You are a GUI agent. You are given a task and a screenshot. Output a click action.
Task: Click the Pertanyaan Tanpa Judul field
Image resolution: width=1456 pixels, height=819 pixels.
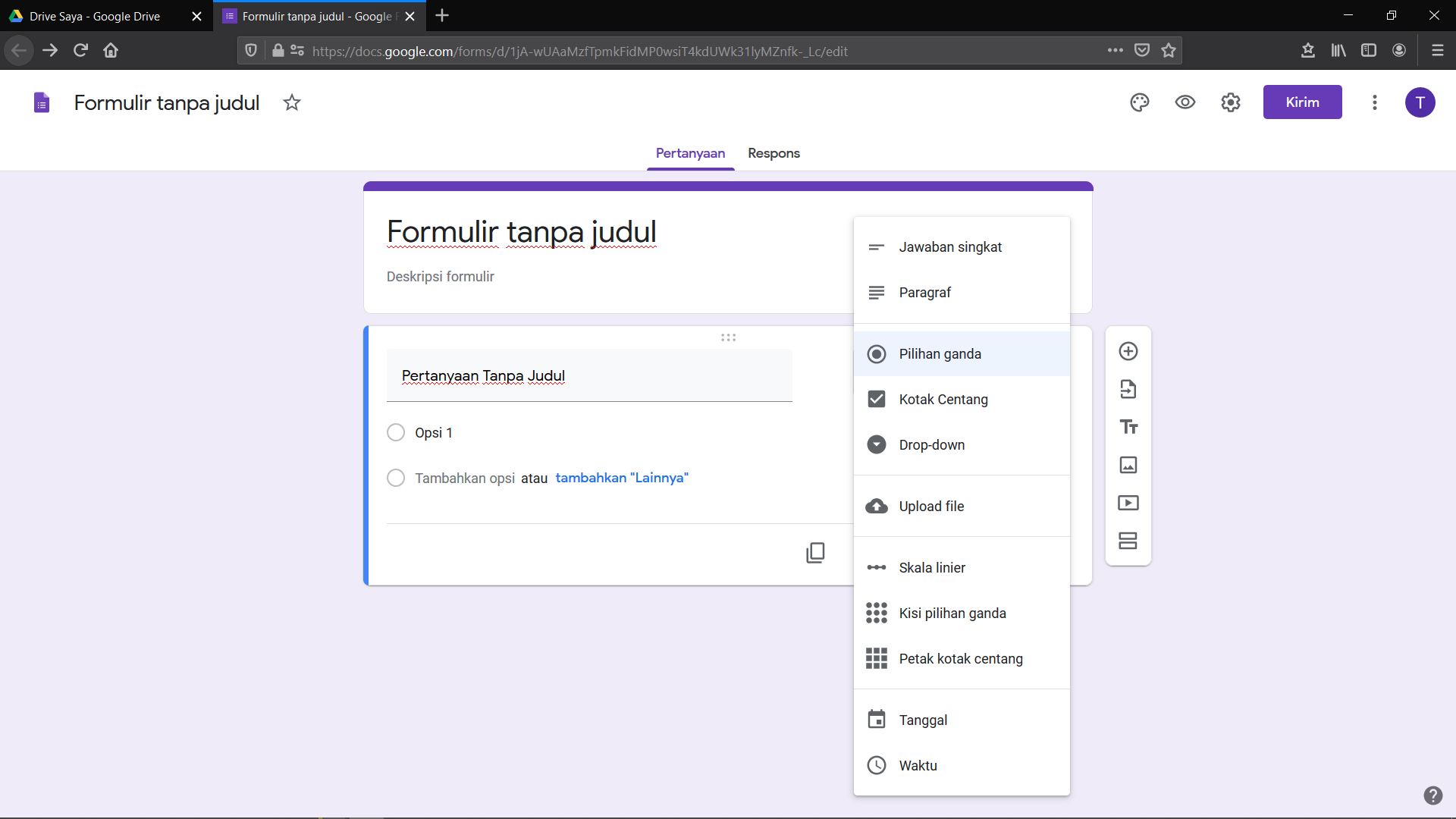588,376
